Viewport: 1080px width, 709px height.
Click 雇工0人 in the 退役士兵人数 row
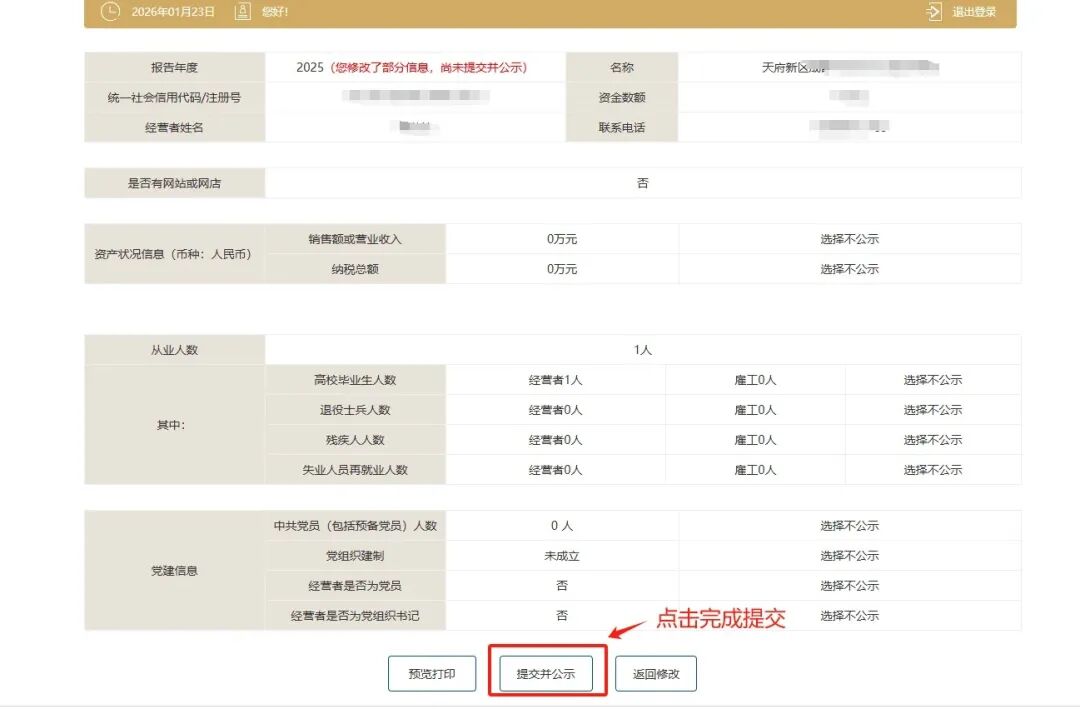755,410
